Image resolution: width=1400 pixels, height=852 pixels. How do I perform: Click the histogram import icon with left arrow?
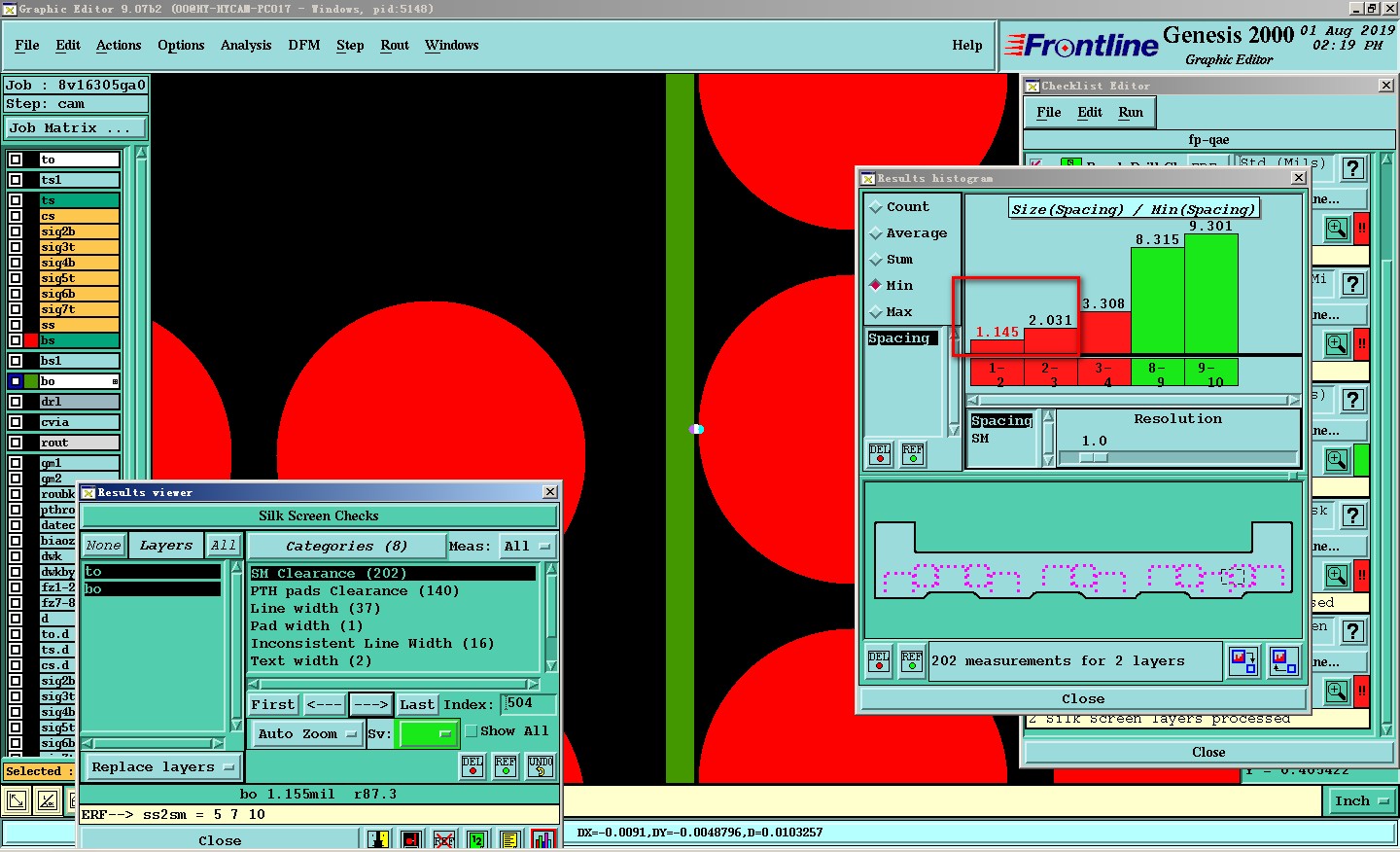pyautogui.click(x=1284, y=661)
